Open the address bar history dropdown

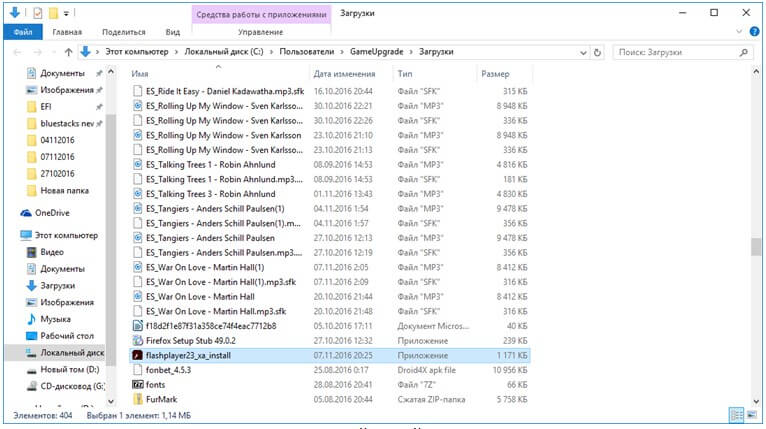click(581, 51)
